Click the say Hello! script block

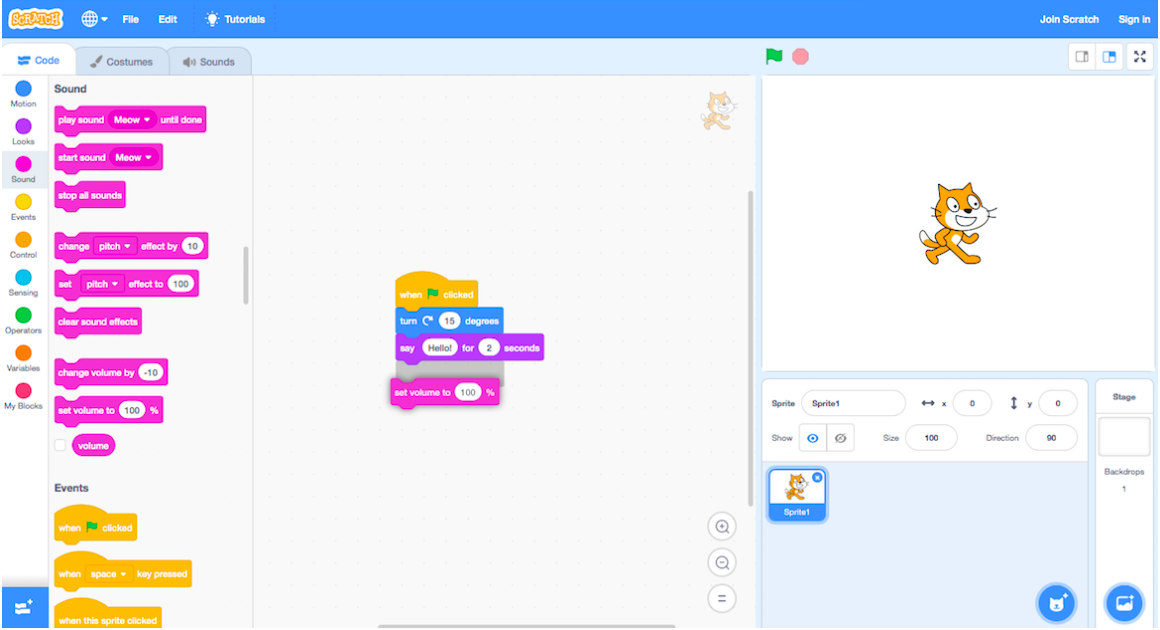point(470,348)
